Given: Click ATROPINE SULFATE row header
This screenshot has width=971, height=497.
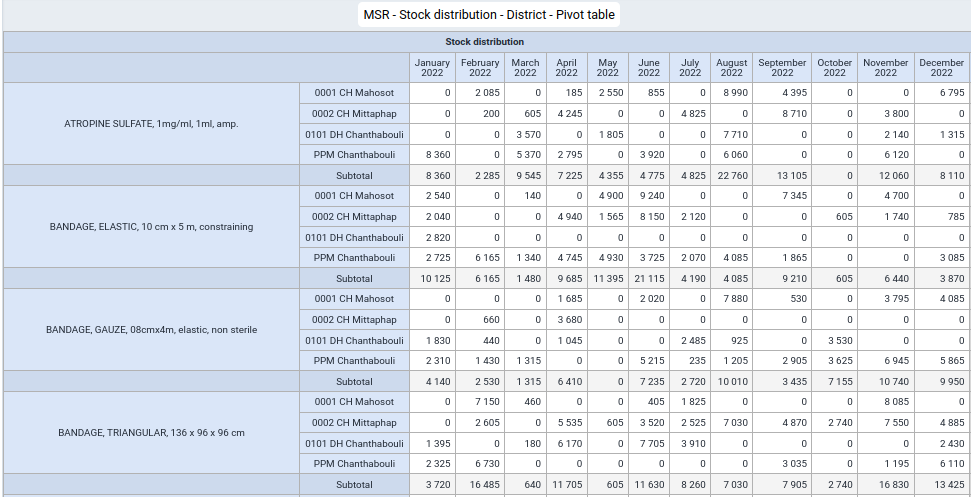Looking at the screenshot, I should click(151, 124).
